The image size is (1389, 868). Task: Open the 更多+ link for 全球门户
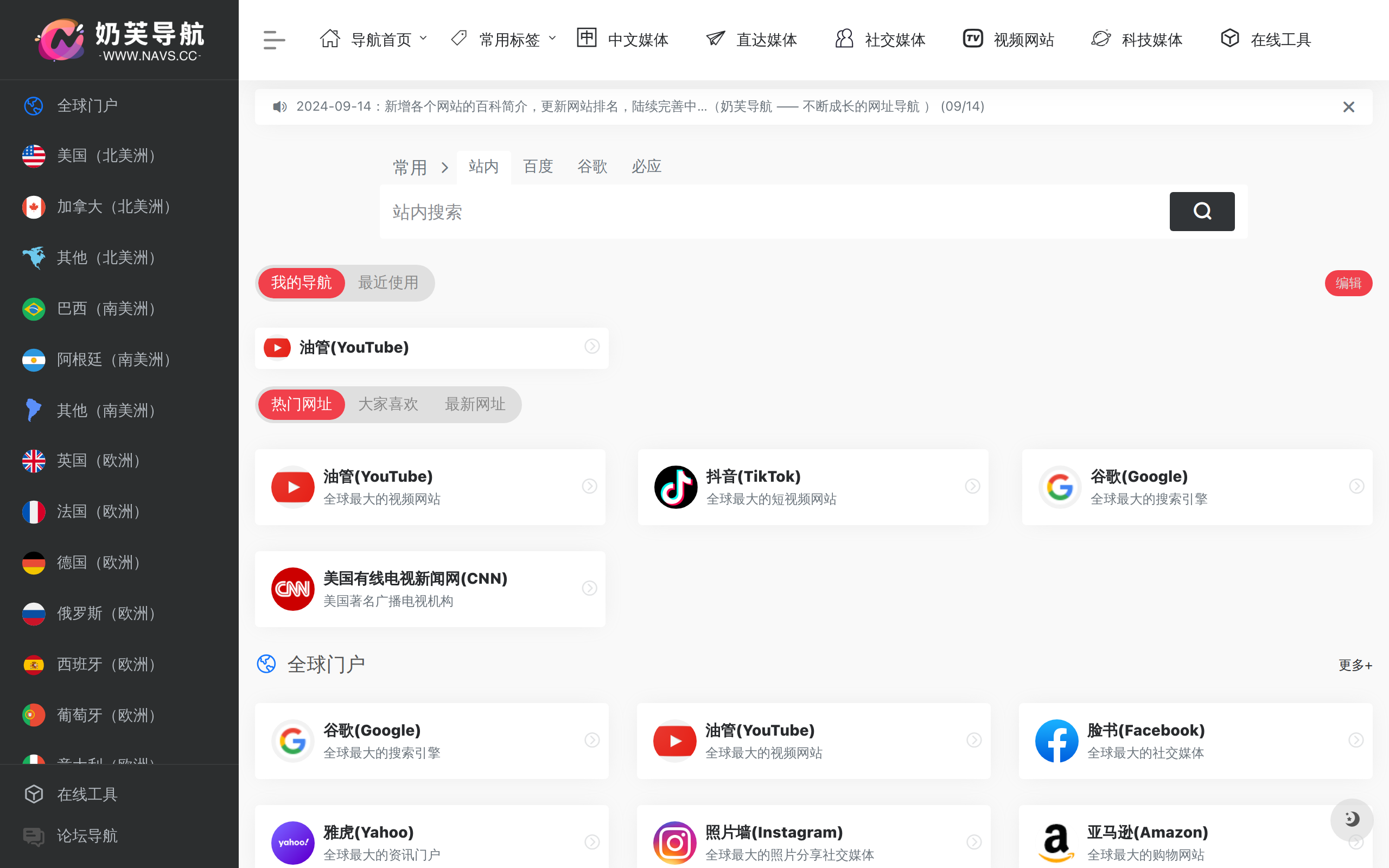click(x=1355, y=665)
